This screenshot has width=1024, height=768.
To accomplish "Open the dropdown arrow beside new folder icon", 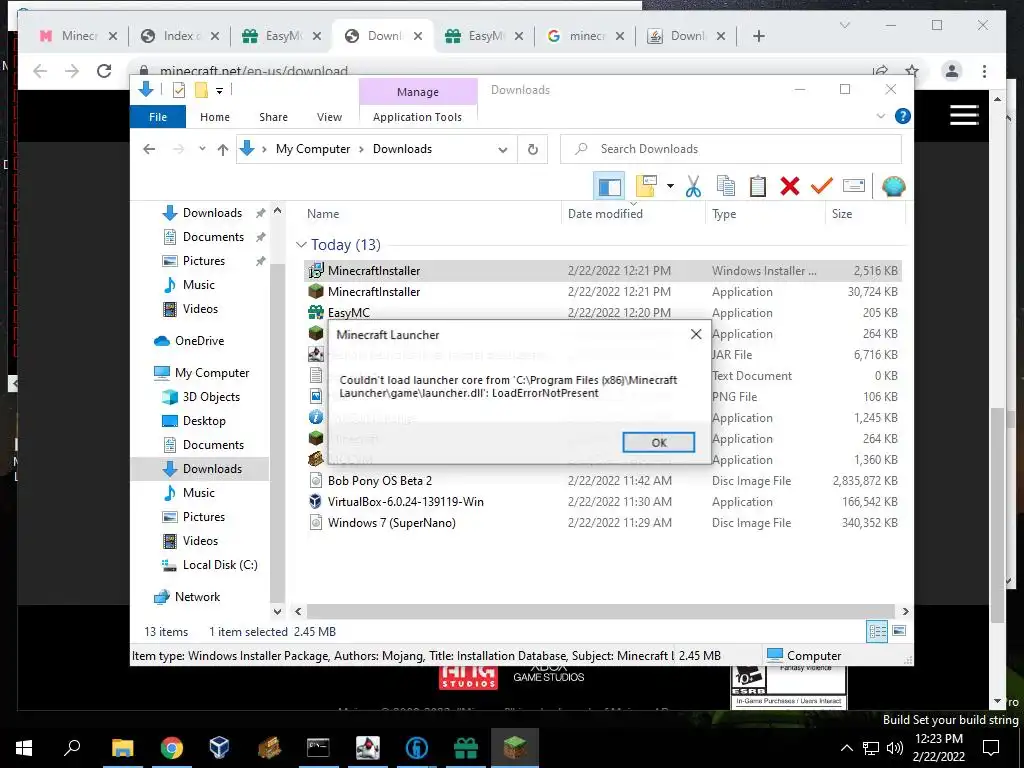I will [x=670, y=187].
